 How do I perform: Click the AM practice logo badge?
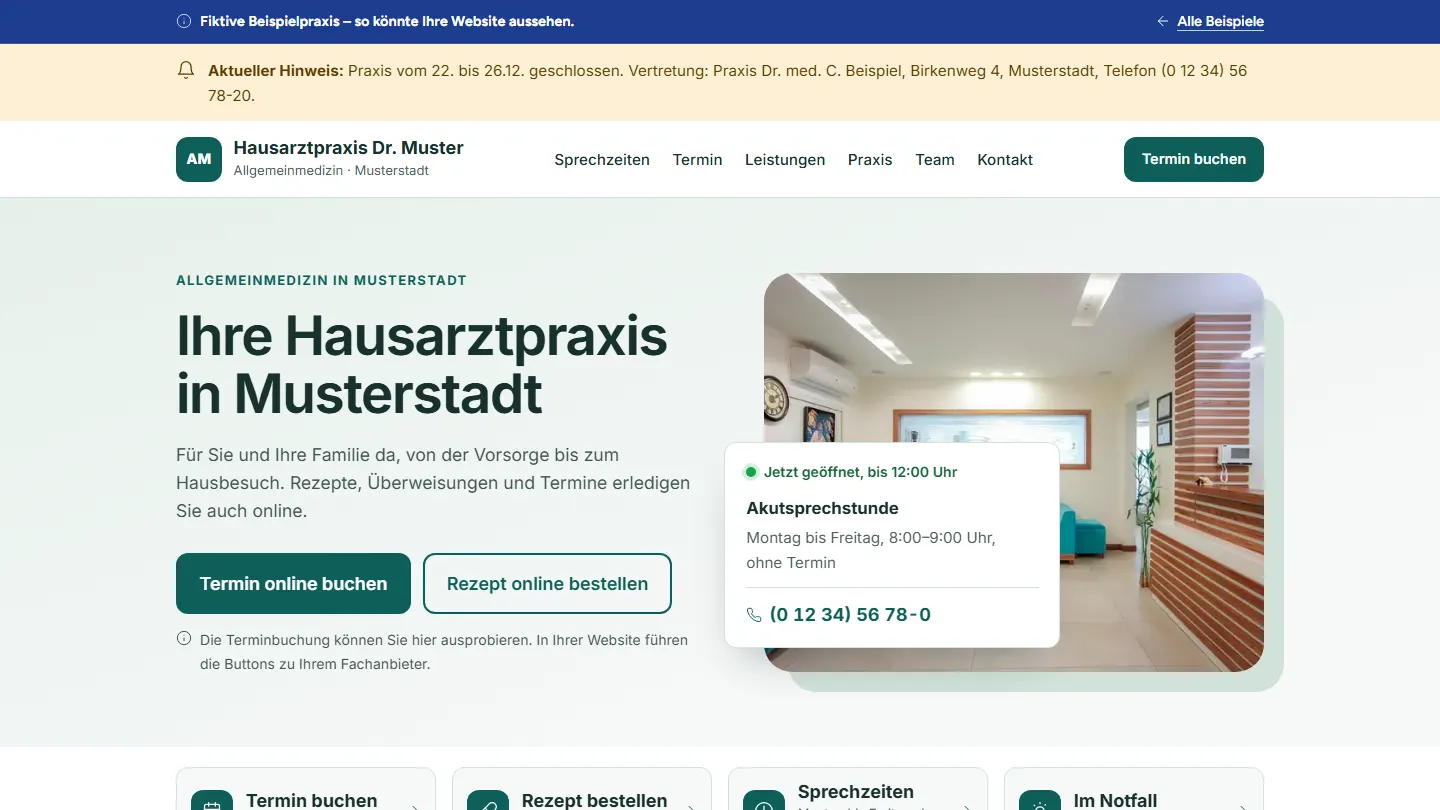(199, 159)
